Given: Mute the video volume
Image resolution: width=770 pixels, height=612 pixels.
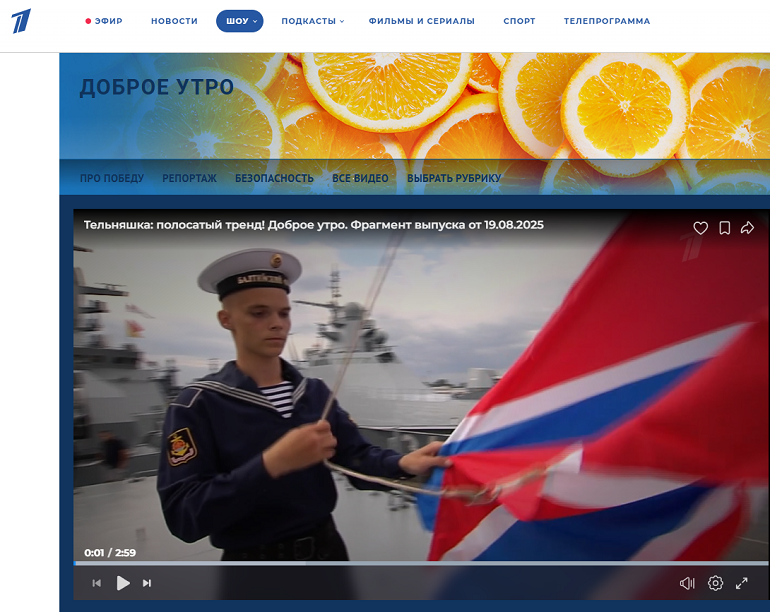Looking at the screenshot, I should [x=687, y=583].
